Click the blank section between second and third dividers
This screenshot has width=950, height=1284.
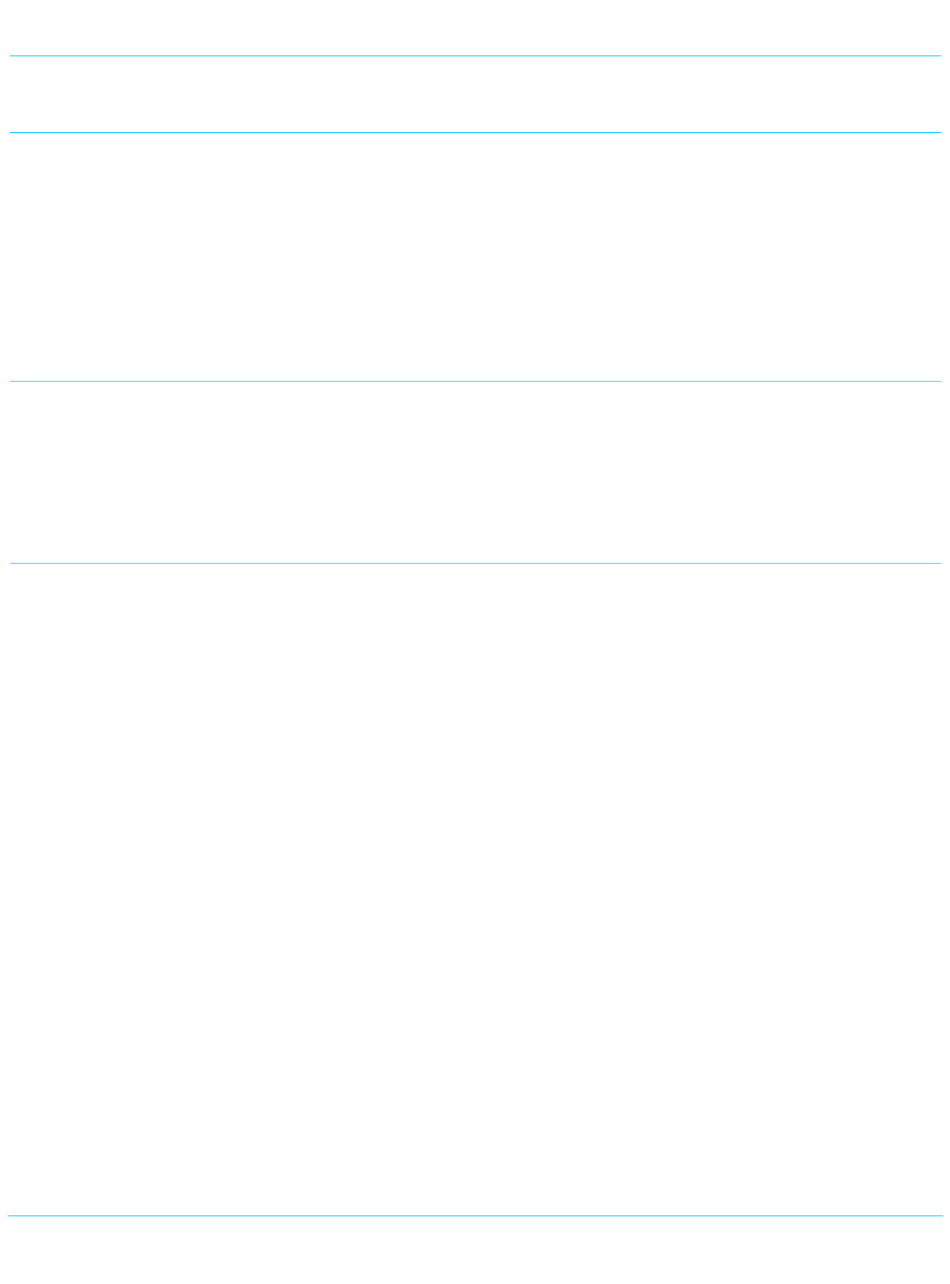pos(475,256)
